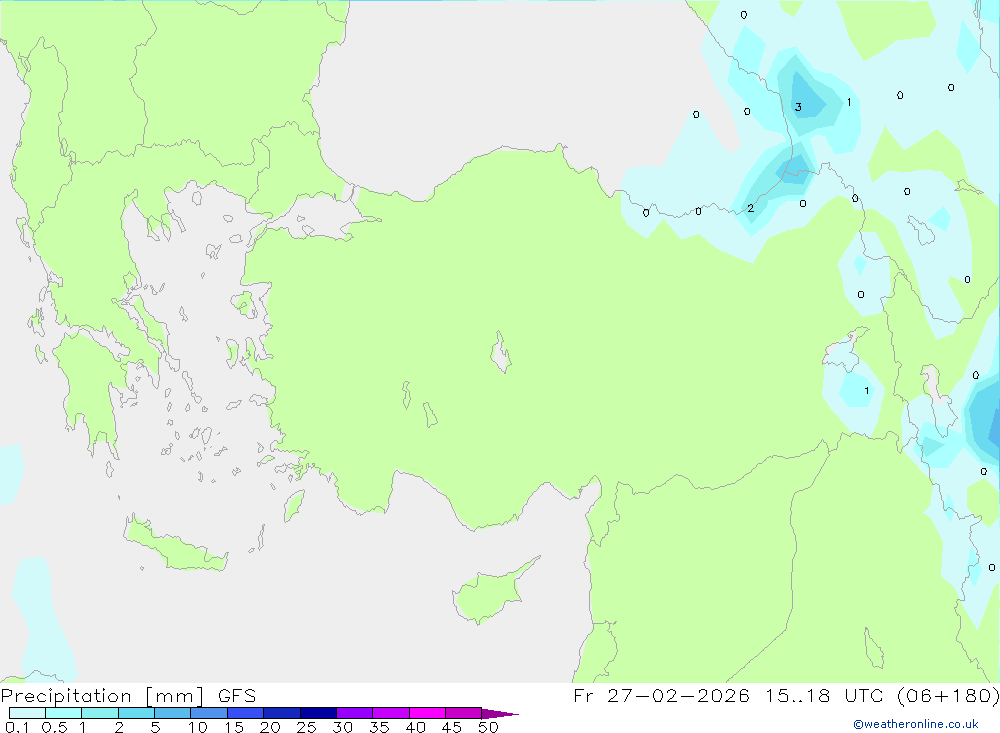This screenshot has width=1000, height=733.
Task: Click the '3' precipitation value on map
Action: pos(798,107)
